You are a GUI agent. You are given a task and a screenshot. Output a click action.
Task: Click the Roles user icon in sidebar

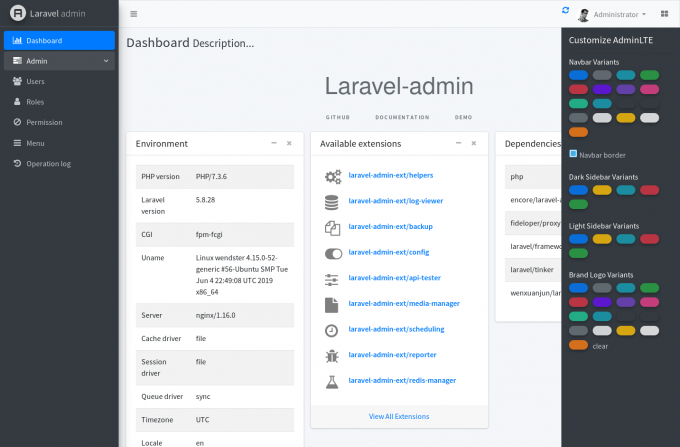pos(17,101)
